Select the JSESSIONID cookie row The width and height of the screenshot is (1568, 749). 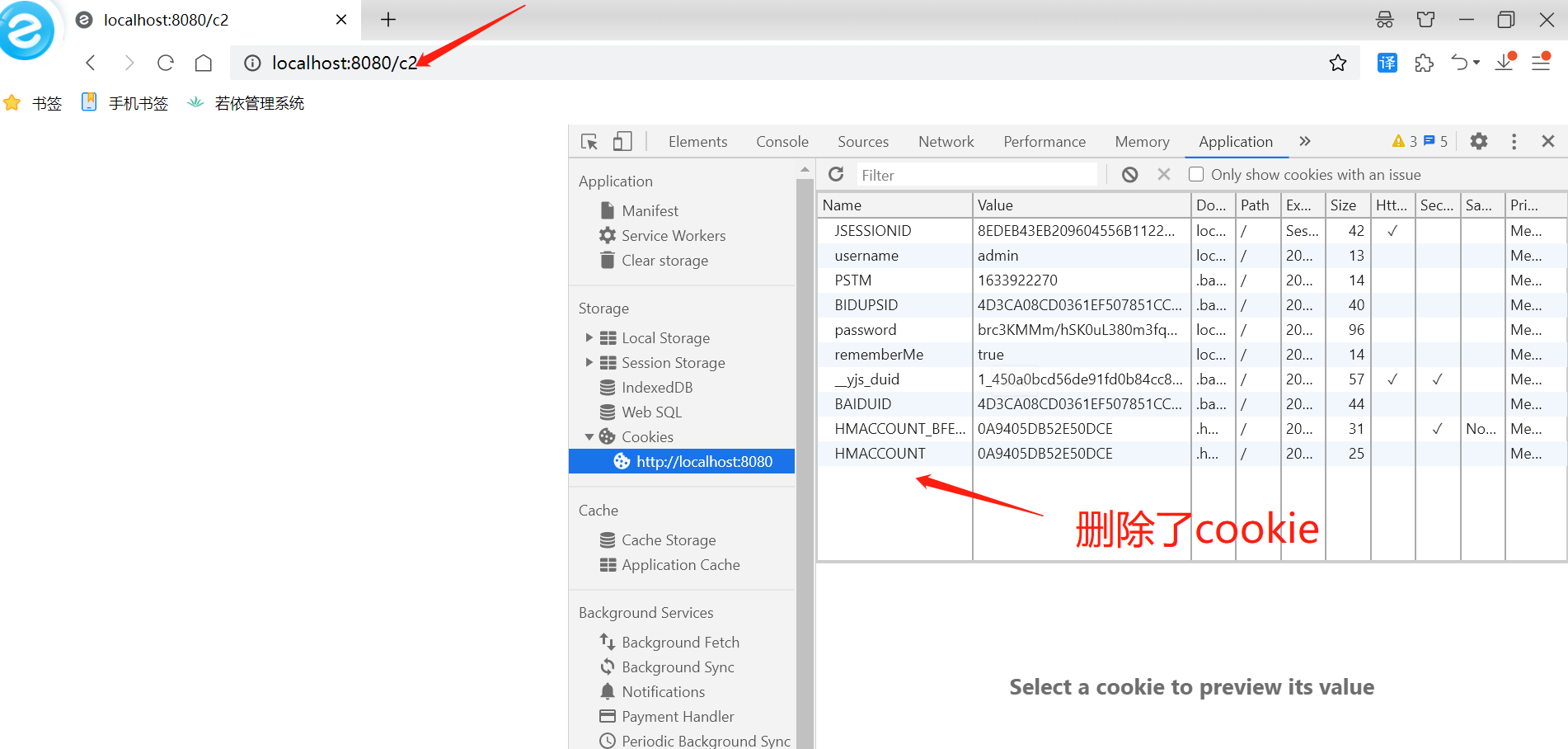coord(1192,231)
